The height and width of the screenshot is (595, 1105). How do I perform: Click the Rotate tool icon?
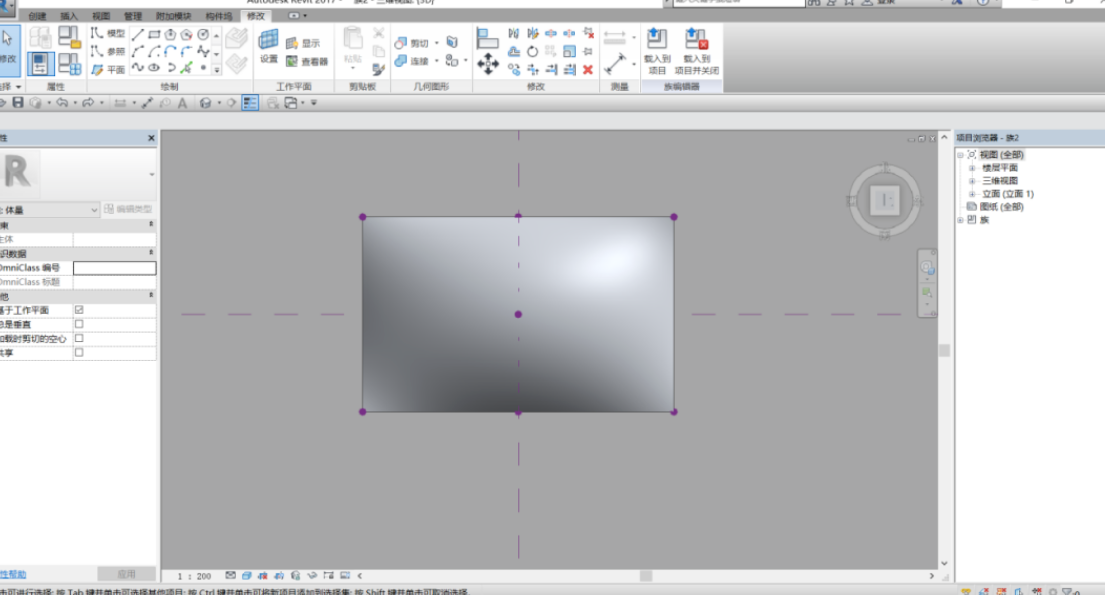(x=533, y=51)
